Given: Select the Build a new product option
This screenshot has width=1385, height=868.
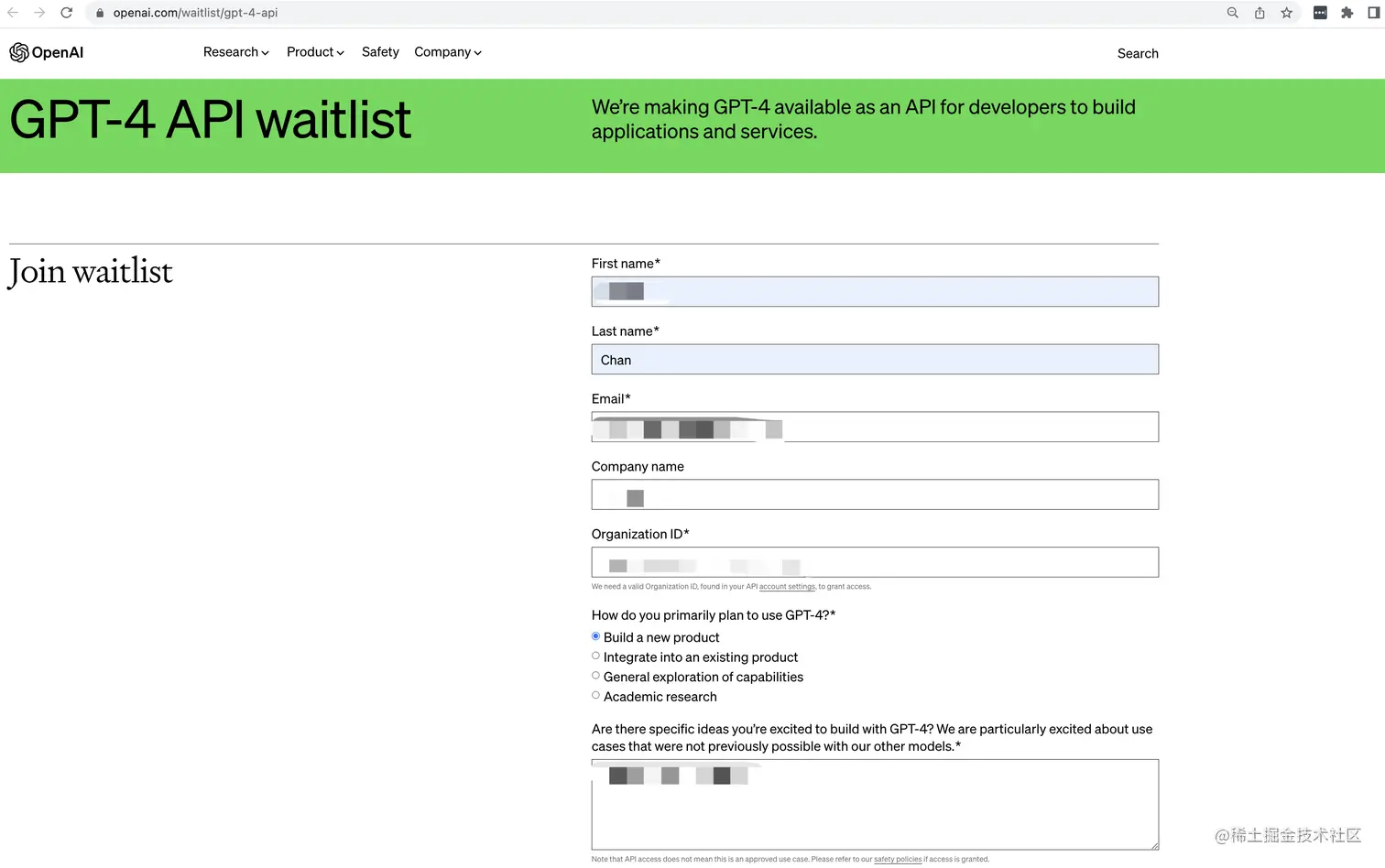Looking at the screenshot, I should tap(595, 636).
